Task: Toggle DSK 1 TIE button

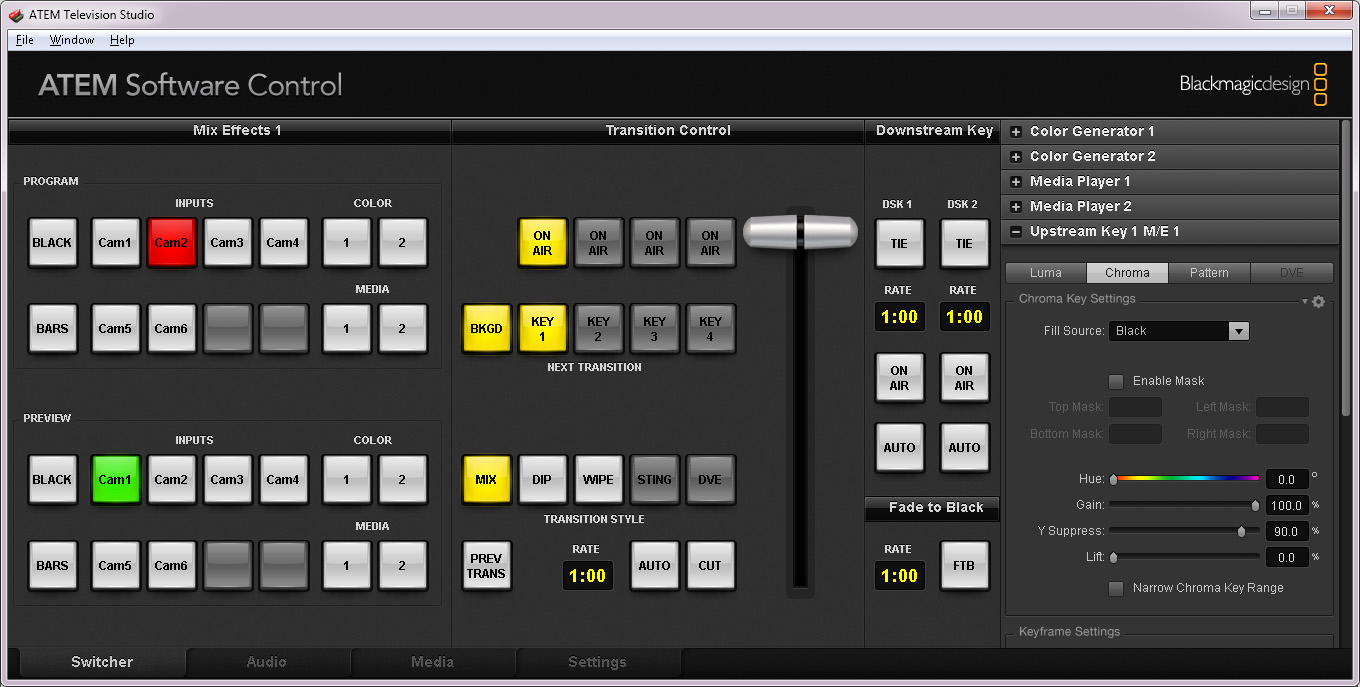Action: [899, 243]
